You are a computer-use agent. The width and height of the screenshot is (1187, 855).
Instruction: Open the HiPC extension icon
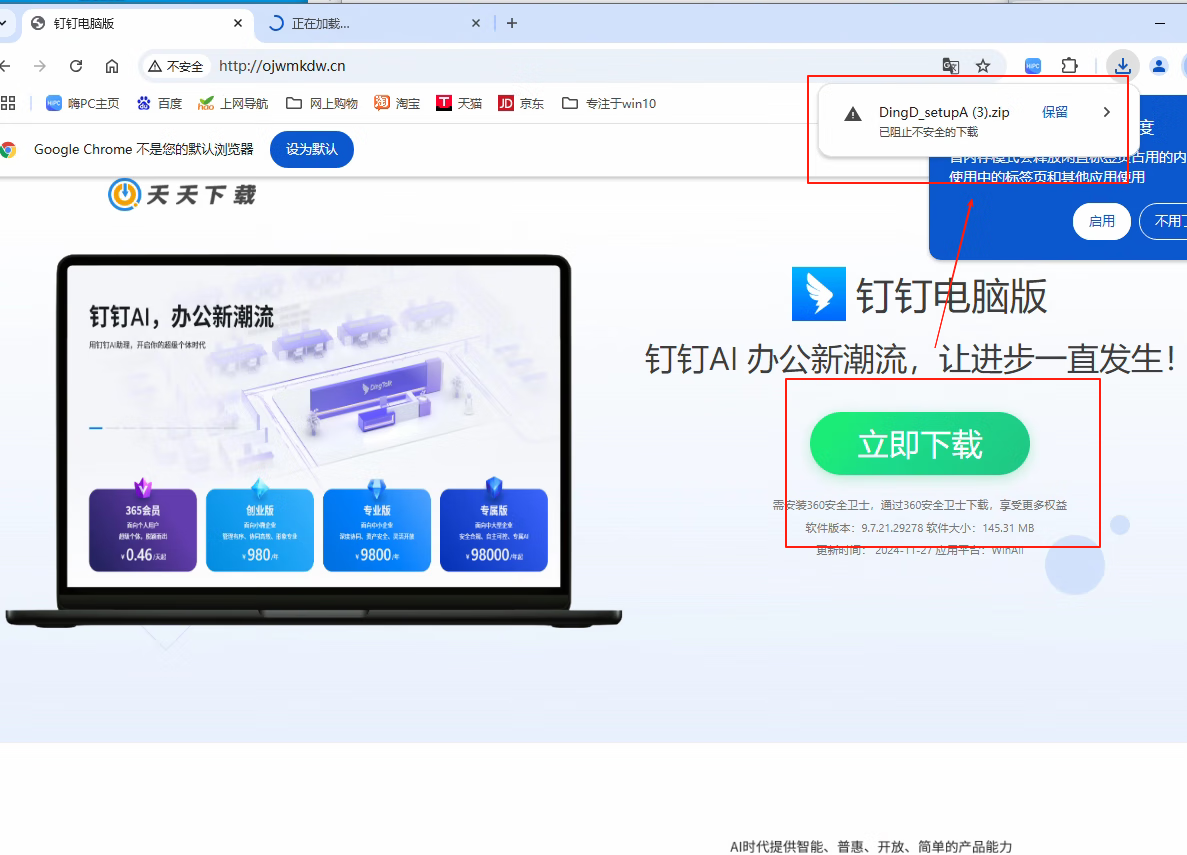(x=1033, y=66)
